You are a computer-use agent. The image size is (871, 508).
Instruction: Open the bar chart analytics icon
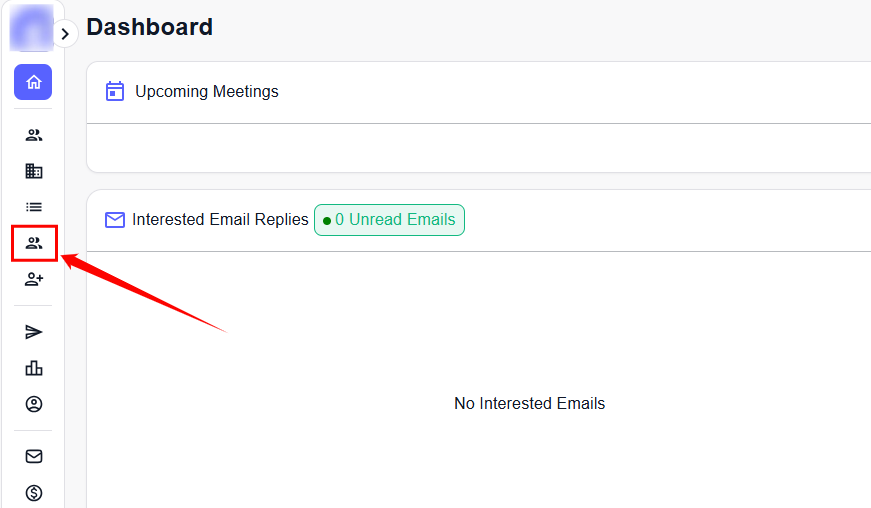[34, 368]
